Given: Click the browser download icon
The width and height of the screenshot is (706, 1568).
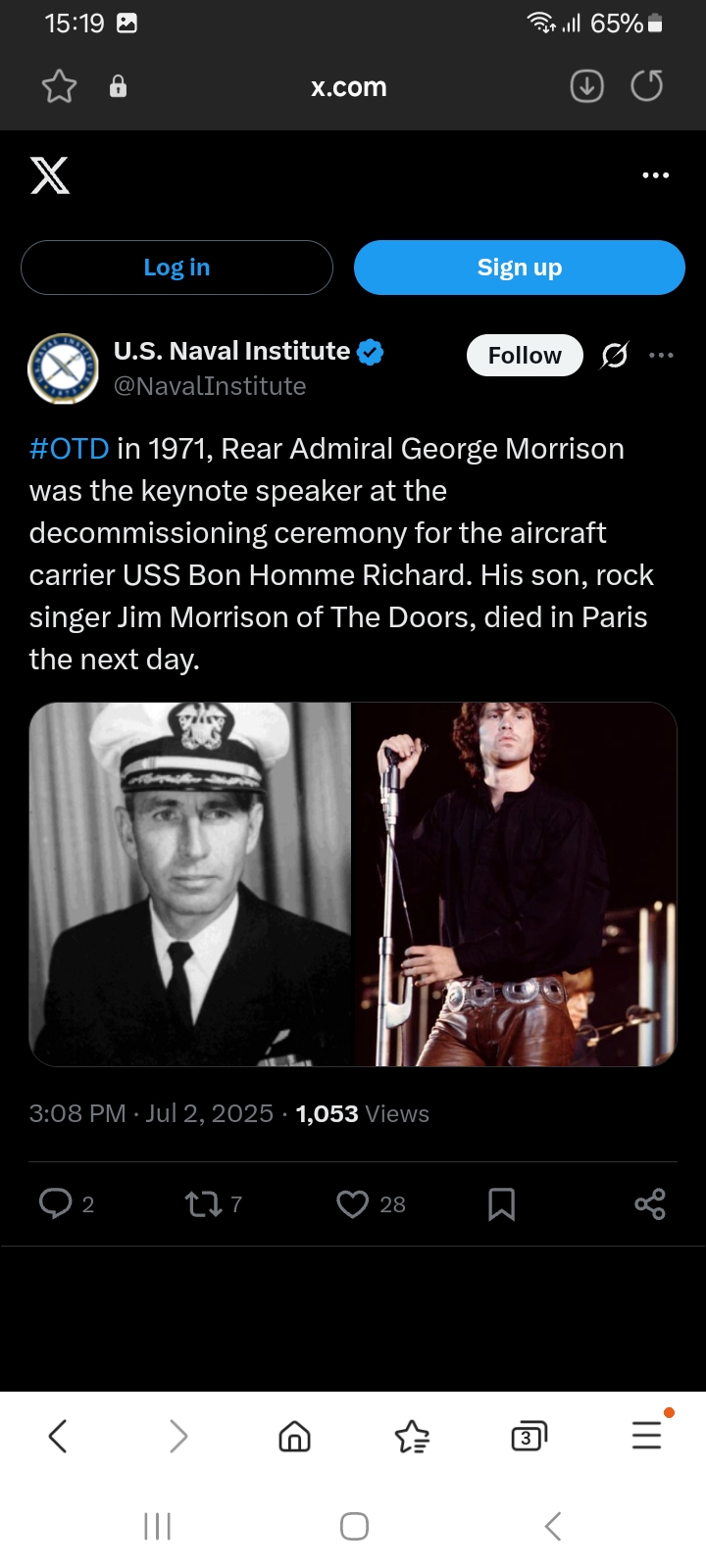Looking at the screenshot, I should click(586, 87).
